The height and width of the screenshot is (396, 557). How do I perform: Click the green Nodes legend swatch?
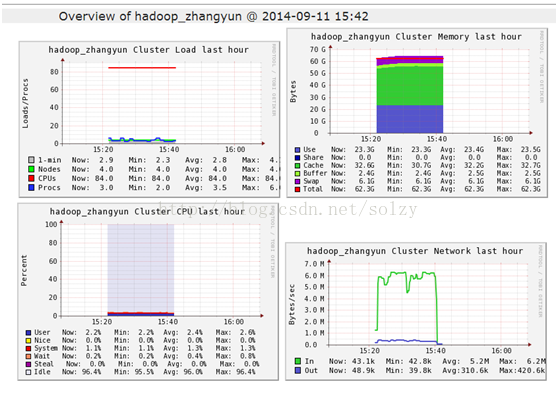(x=31, y=169)
